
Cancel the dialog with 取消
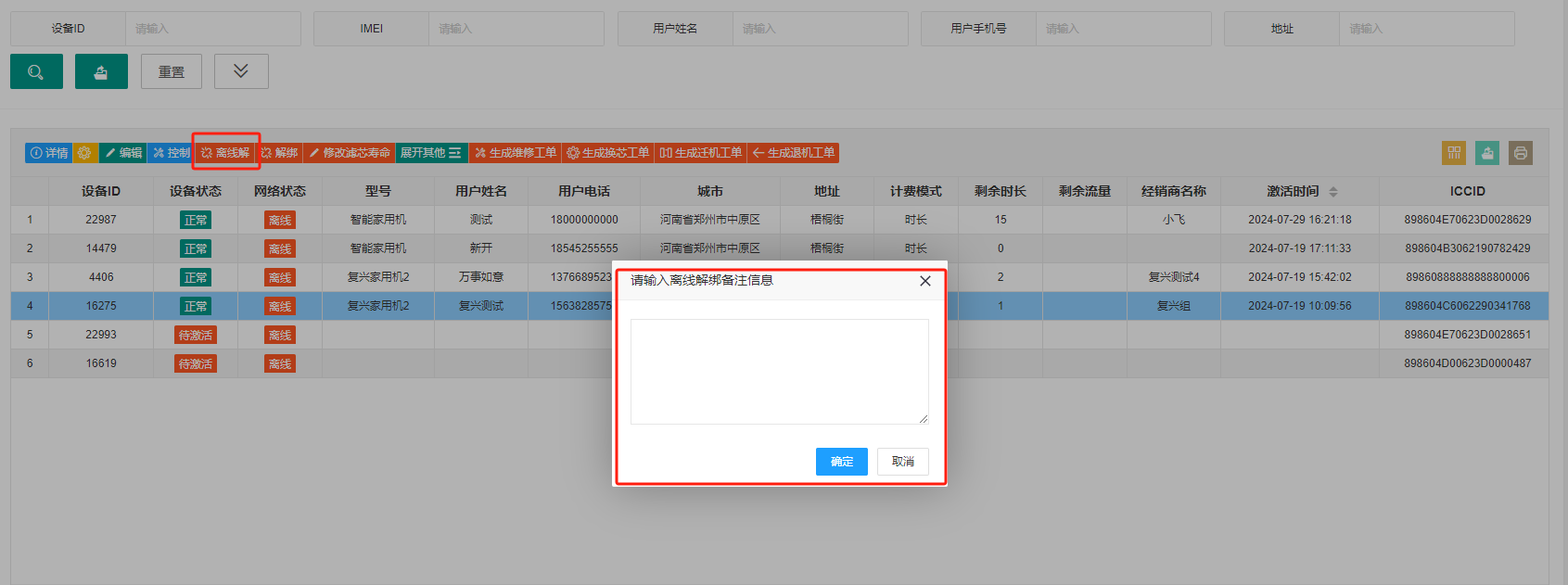pyautogui.click(x=903, y=462)
